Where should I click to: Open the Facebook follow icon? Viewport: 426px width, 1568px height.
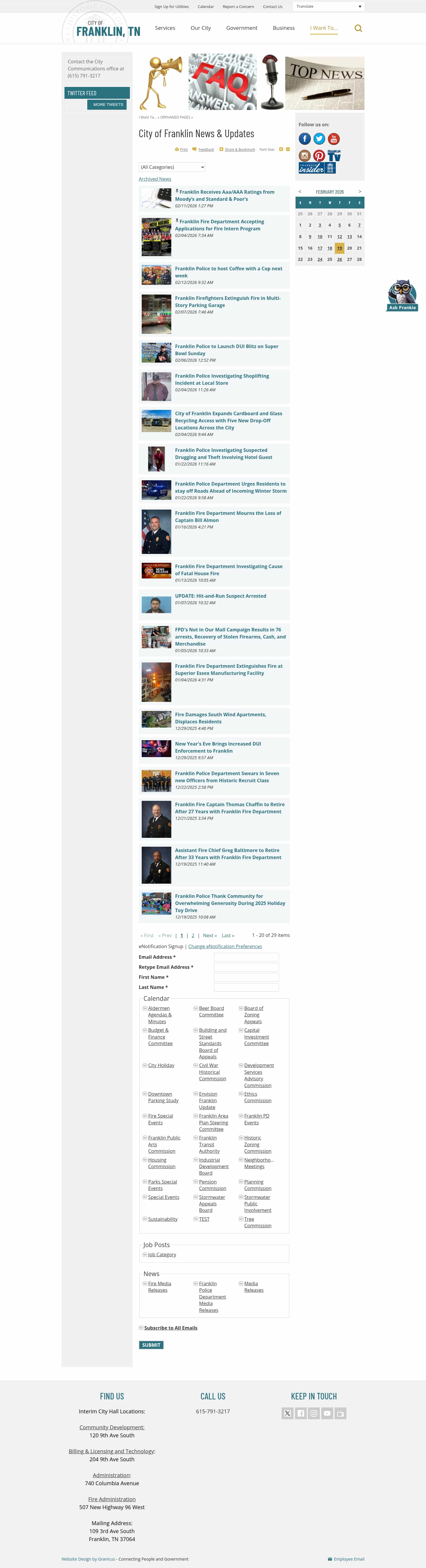305,139
